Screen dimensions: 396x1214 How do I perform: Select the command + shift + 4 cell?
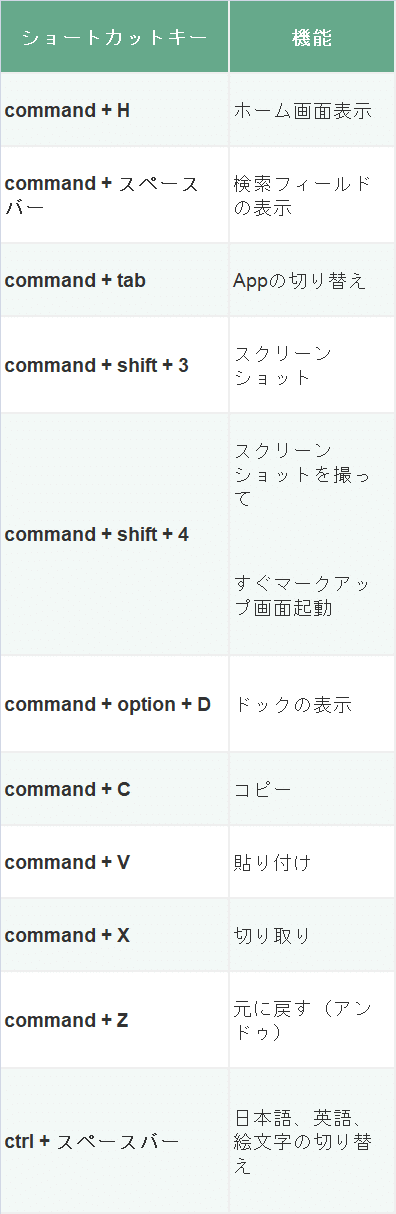click(x=114, y=534)
